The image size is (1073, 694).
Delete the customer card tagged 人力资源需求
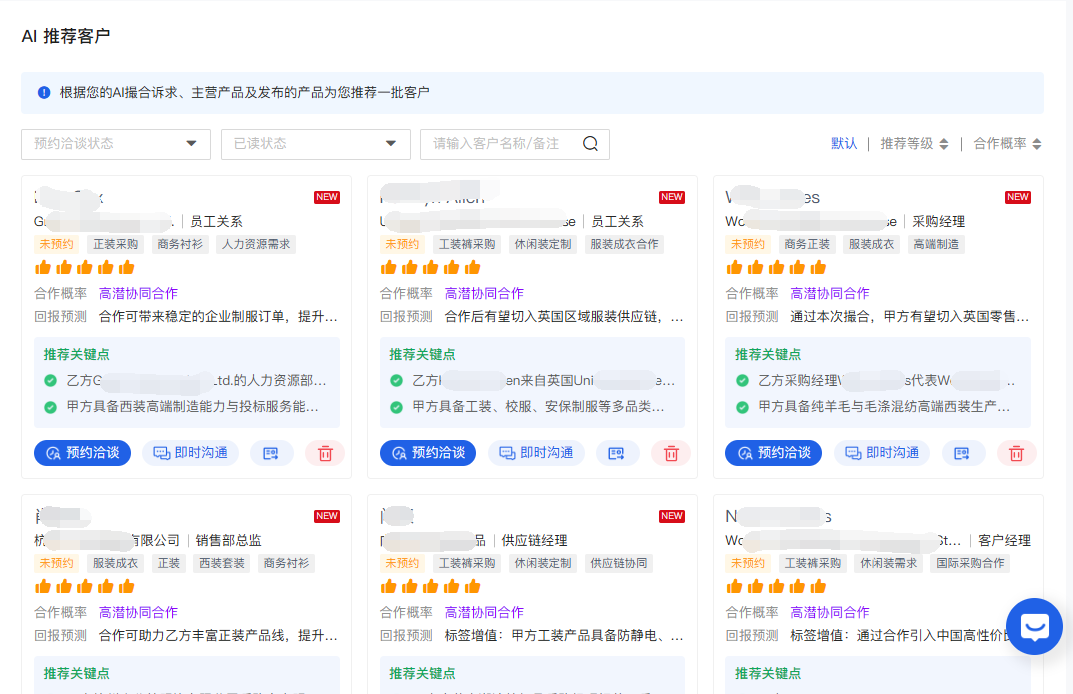[x=325, y=453]
